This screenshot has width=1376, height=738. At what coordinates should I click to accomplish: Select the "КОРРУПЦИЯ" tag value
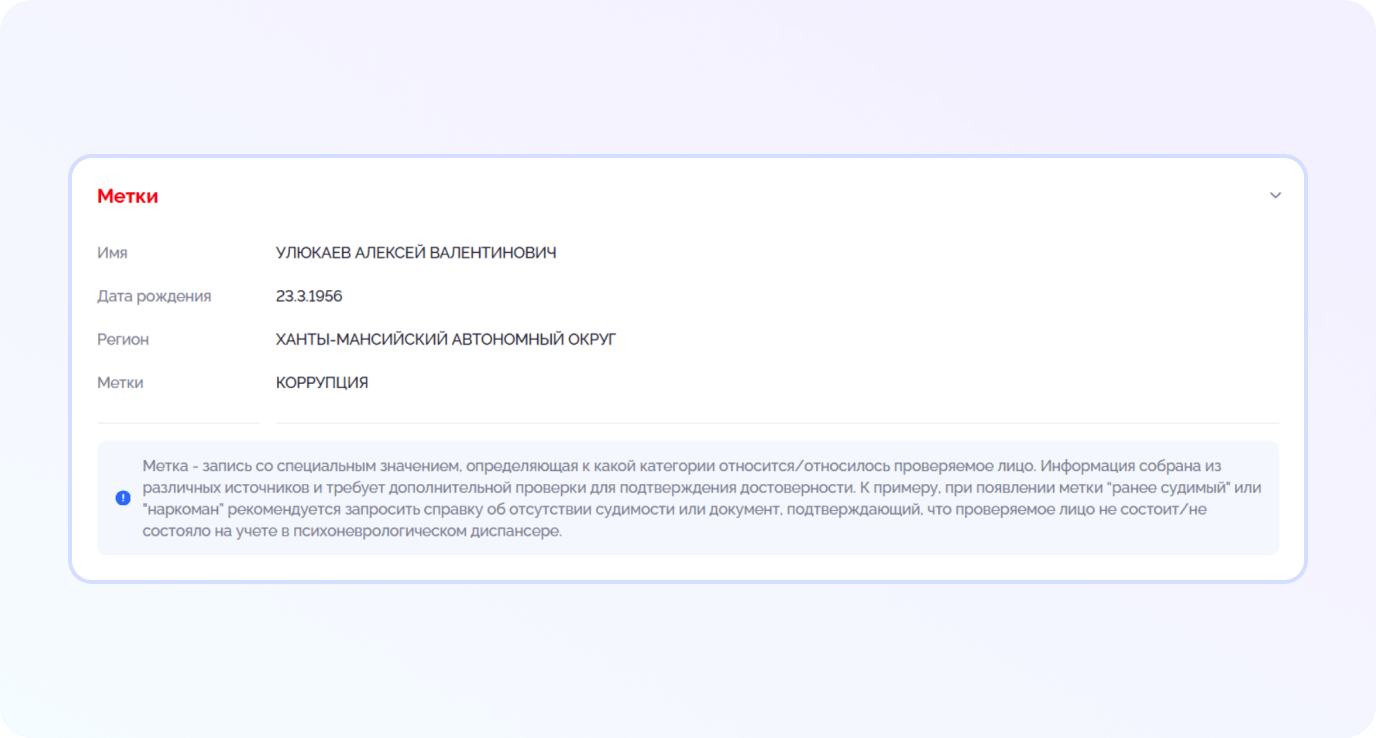pyautogui.click(x=322, y=382)
